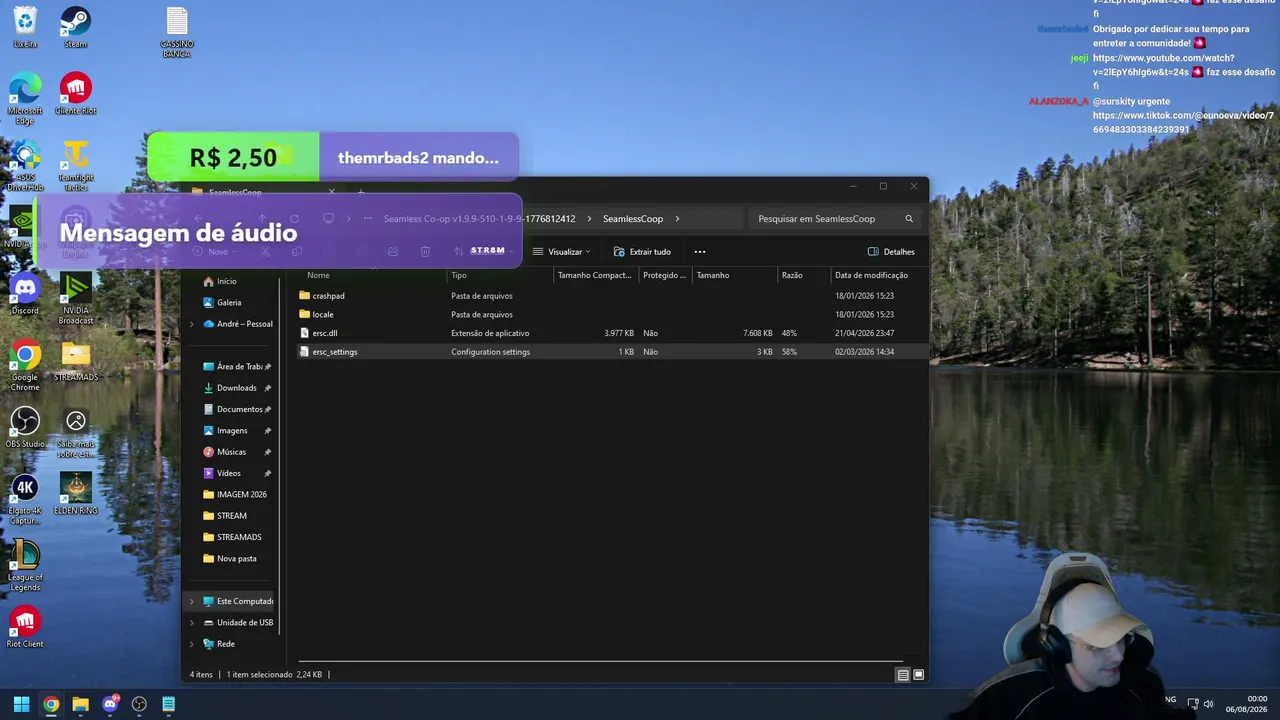Open ASUS DriveHub desktop icon
Image resolution: width=1280 pixels, height=720 pixels.
point(25,166)
